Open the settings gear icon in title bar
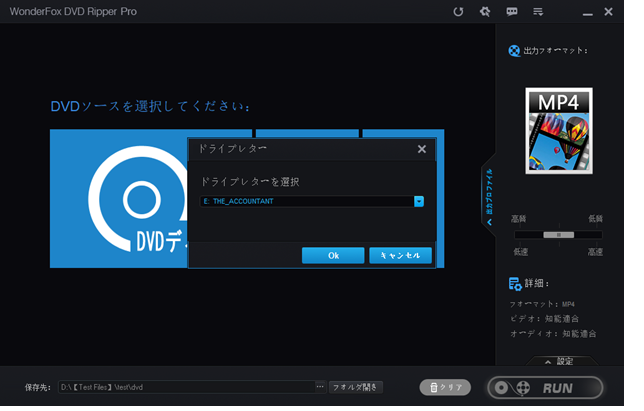 click(485, 12)
